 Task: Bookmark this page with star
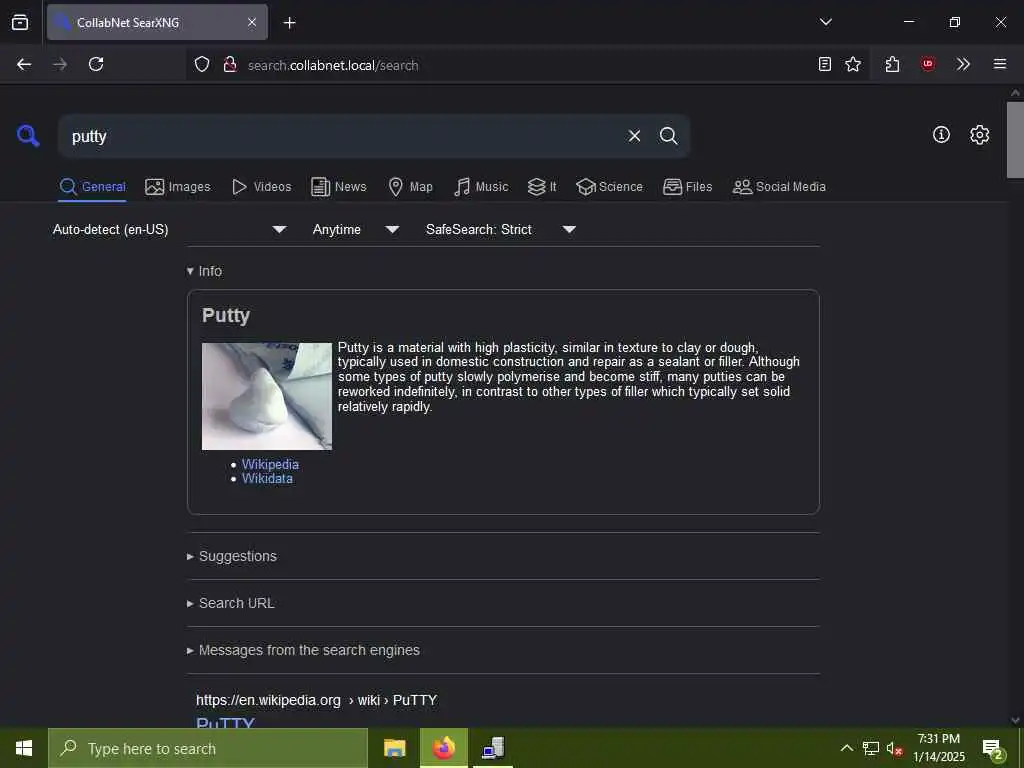click(853, 64)
